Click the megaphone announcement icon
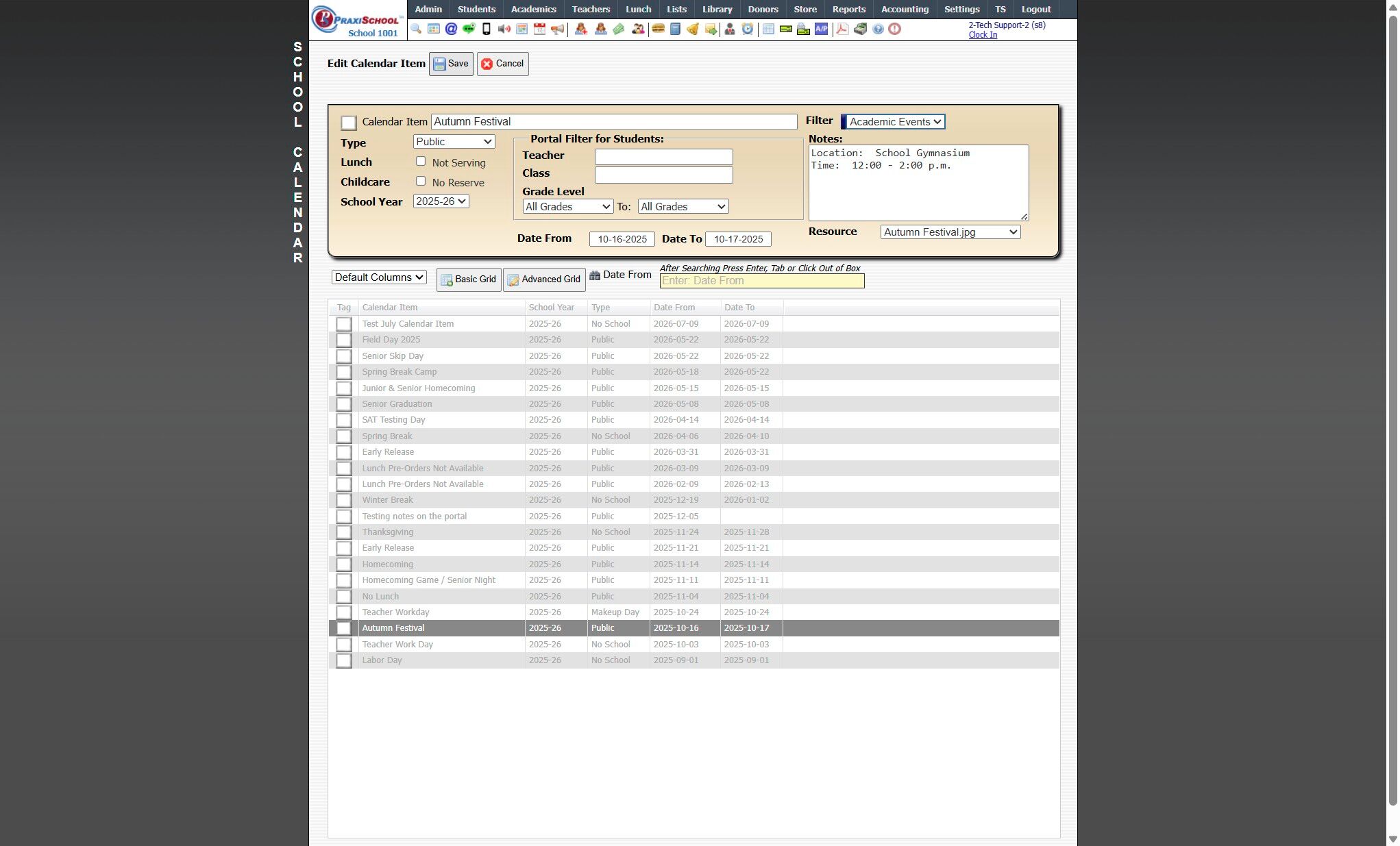The width and height of the screenshot is (1400, 846). (x=558, y=29)
